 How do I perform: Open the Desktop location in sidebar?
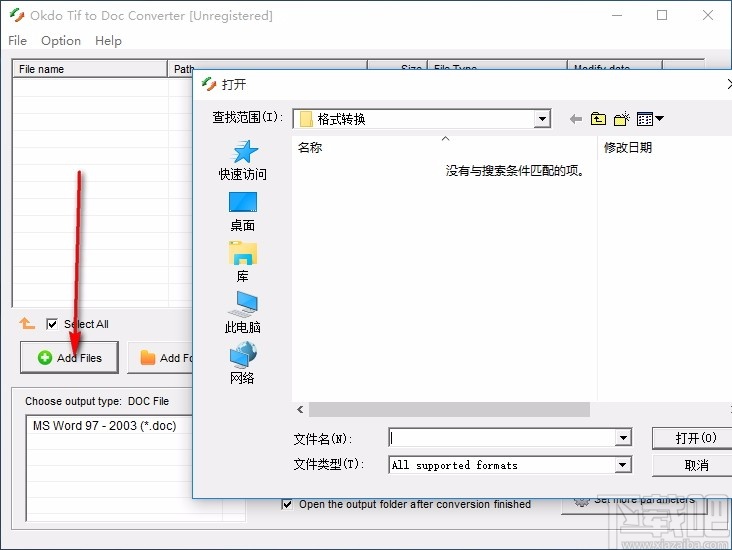click(x=243, y=212)
